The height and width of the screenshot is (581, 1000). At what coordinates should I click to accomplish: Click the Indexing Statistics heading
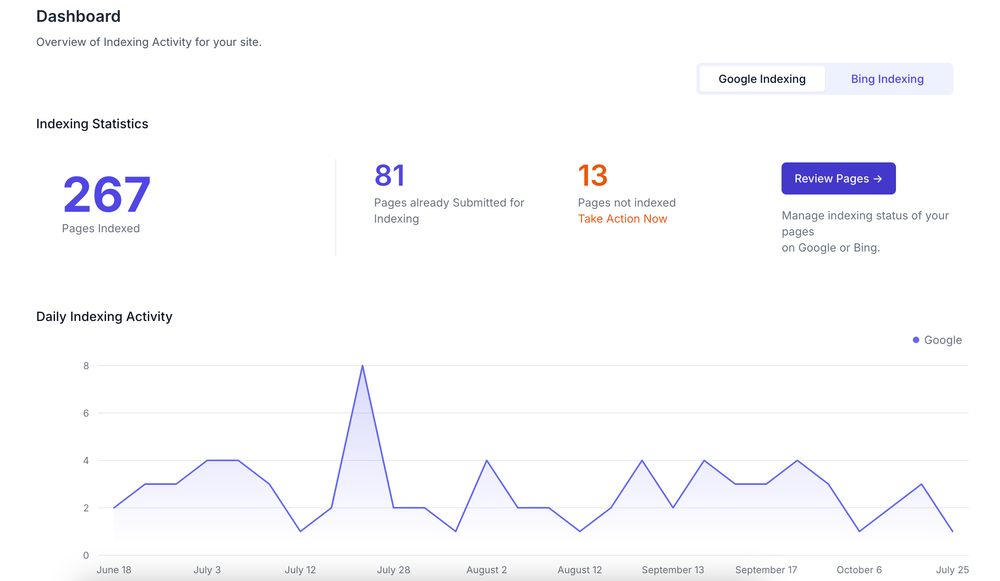tap(92, 123)
